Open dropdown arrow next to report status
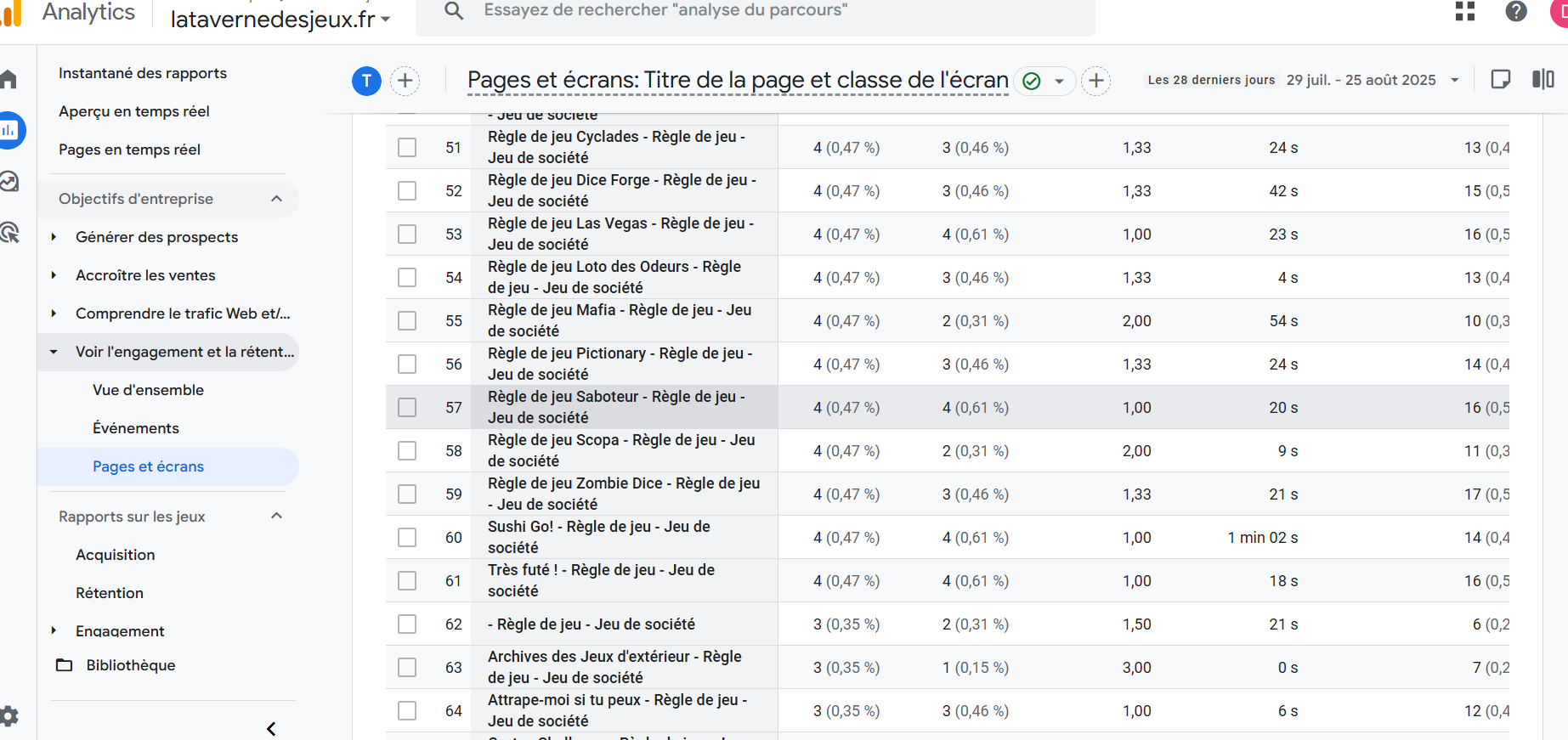The width and height of the screenshot is (1568, 740). tap(1059, 82)
